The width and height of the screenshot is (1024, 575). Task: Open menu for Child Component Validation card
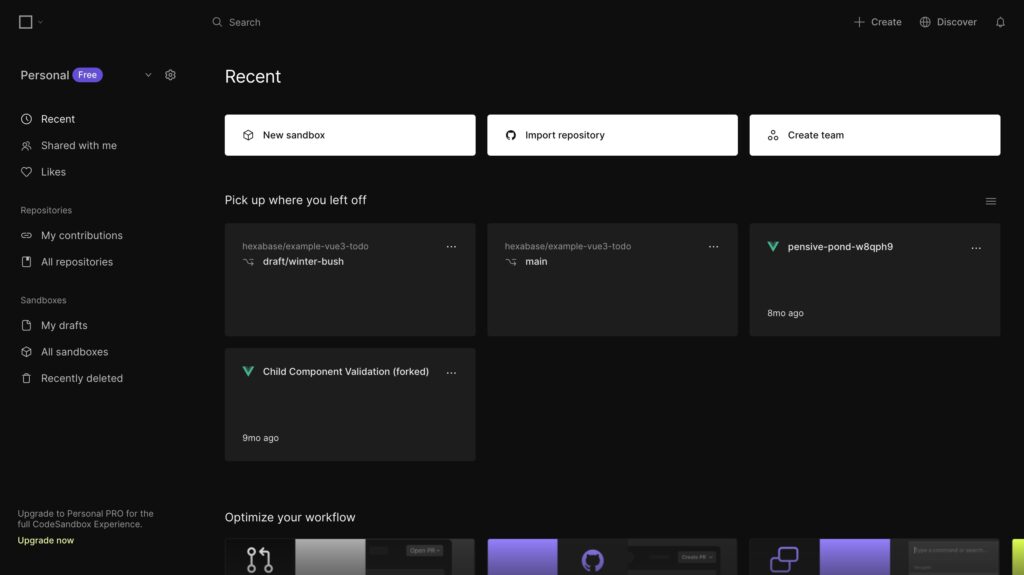point(451,372)
